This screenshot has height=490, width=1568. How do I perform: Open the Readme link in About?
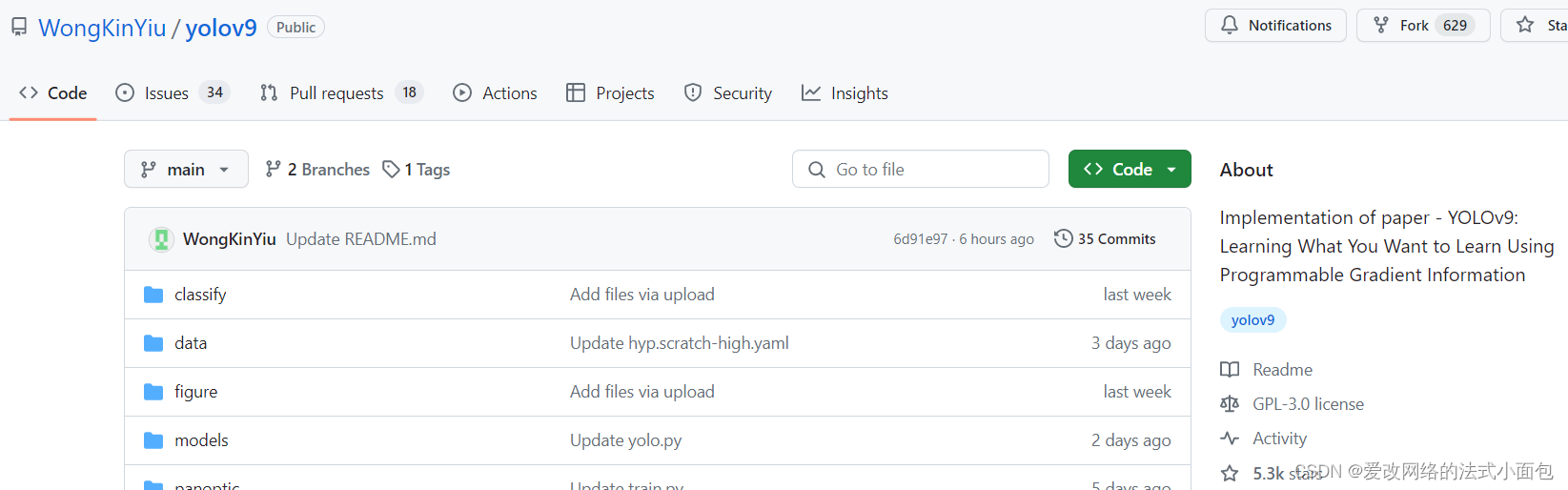pyautogui.click(x=1282, y=370)
